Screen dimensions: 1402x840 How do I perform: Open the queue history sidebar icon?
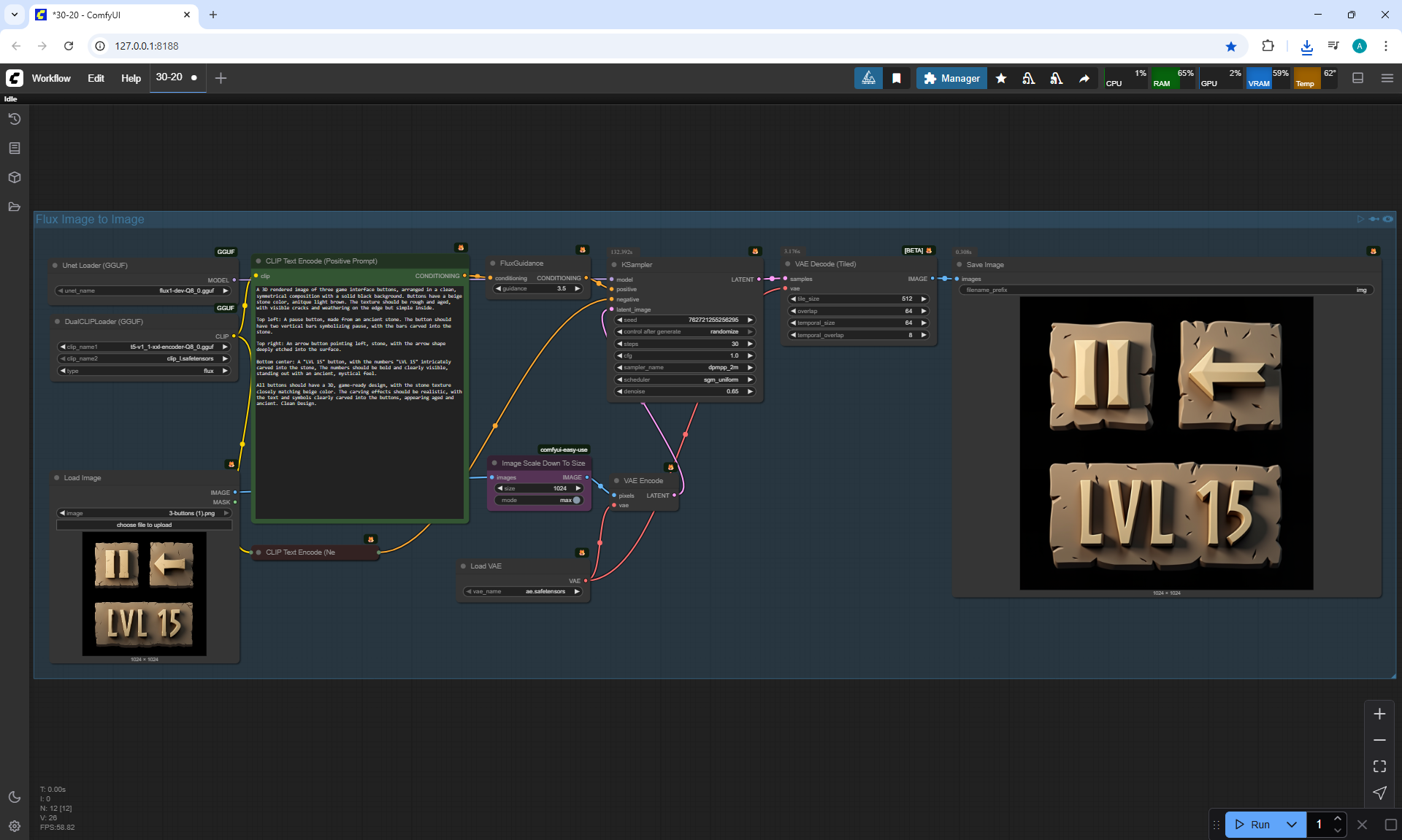pos(14,119)
